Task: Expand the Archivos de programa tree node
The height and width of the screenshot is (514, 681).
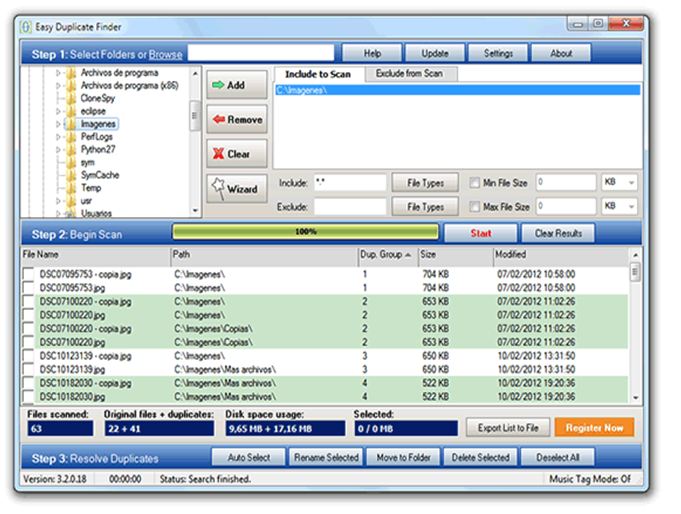Action: (x=59, y=73)
